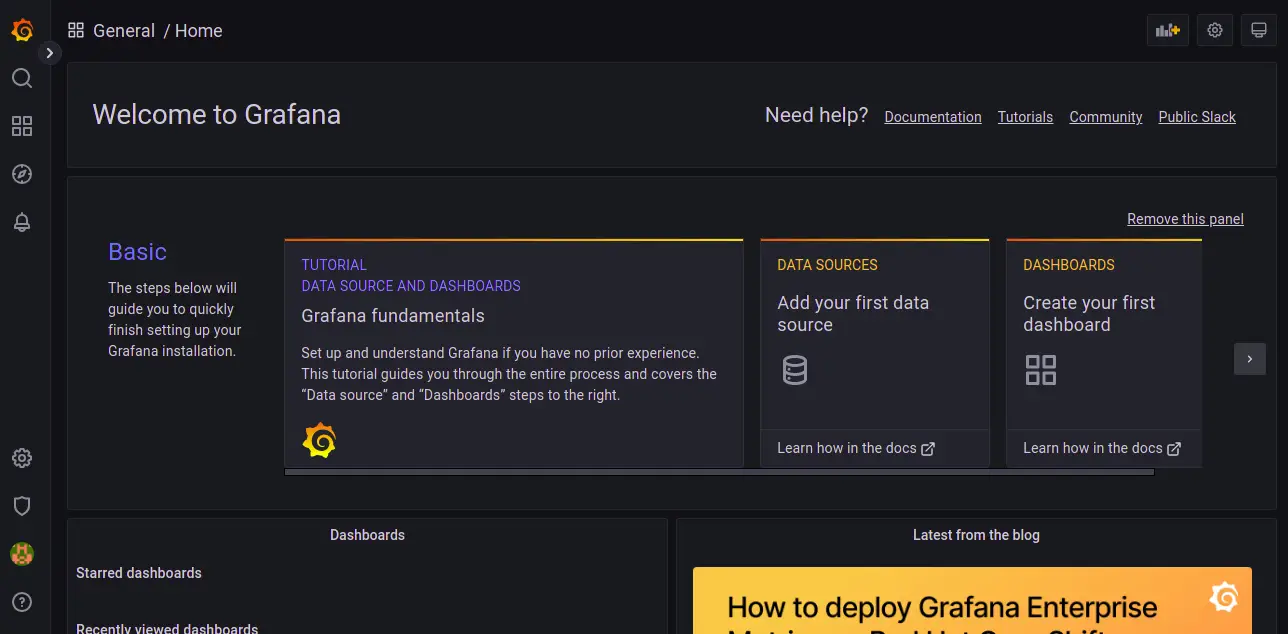Open the Server Admin shield icon
This screenshot has height=634, width=1288.
[22, 506]
